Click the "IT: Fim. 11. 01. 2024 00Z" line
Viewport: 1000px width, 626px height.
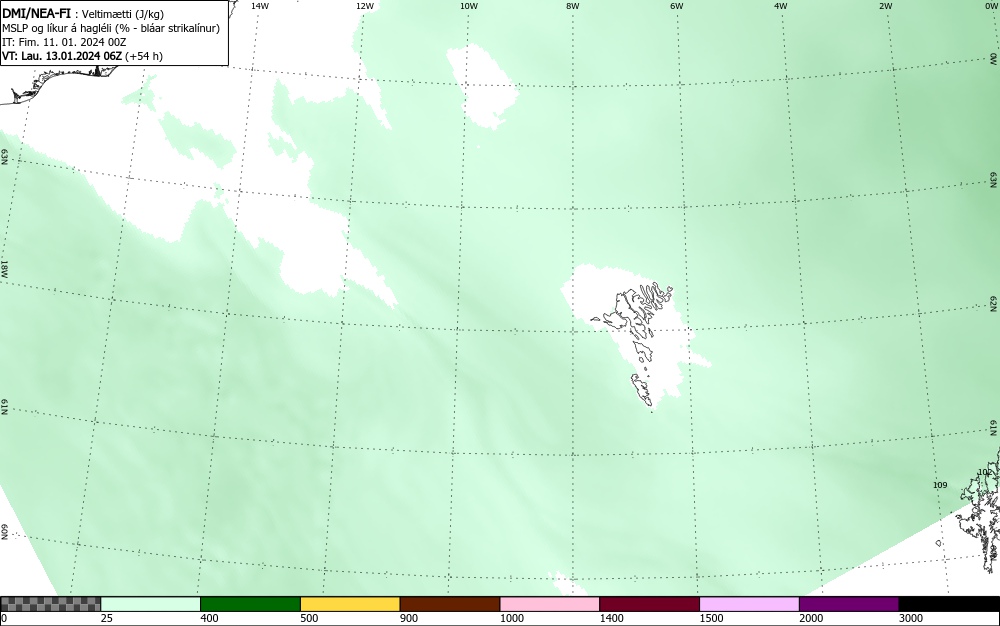click(x=64, y=42)
